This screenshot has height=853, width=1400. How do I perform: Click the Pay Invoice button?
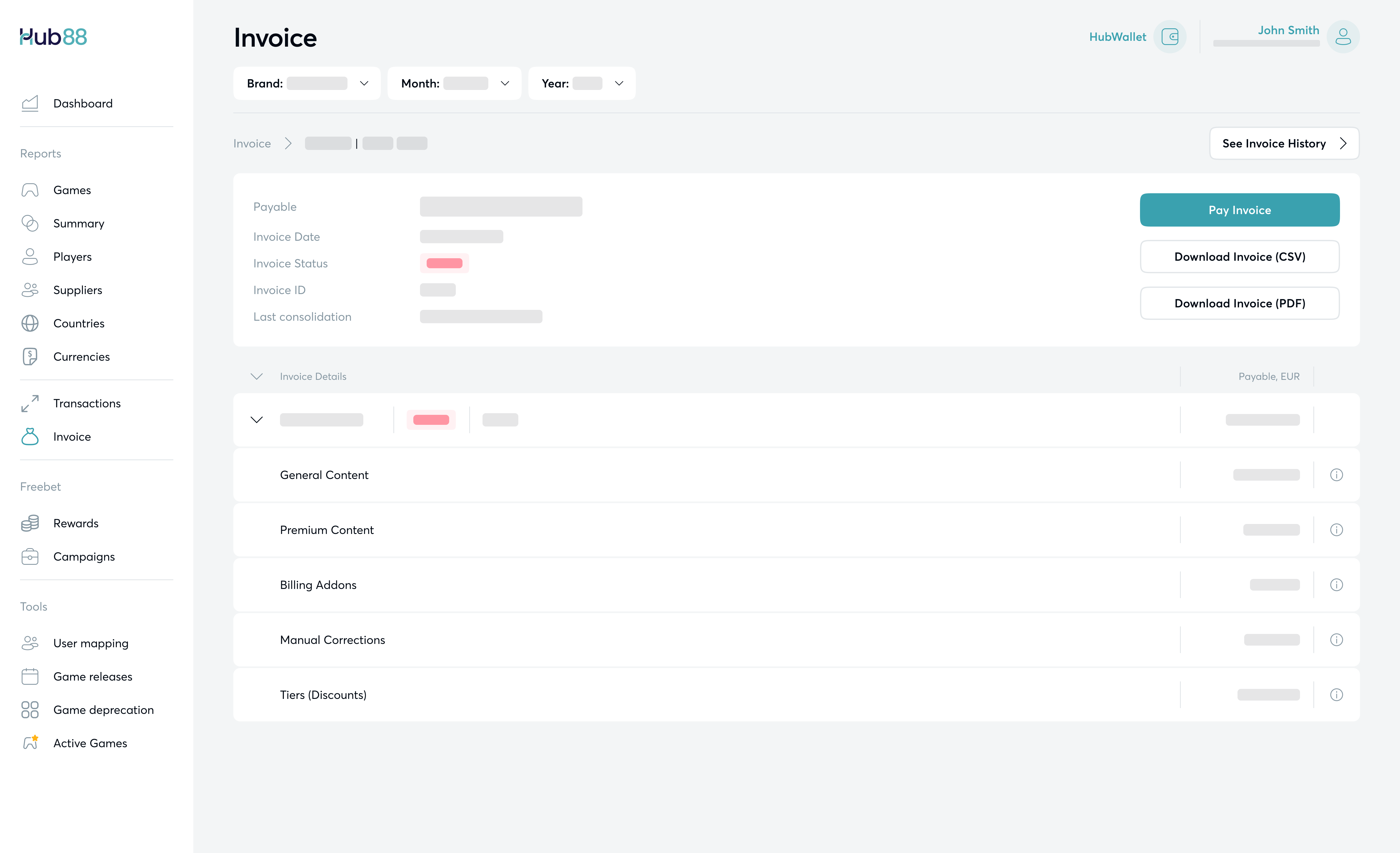point(1239,210)
